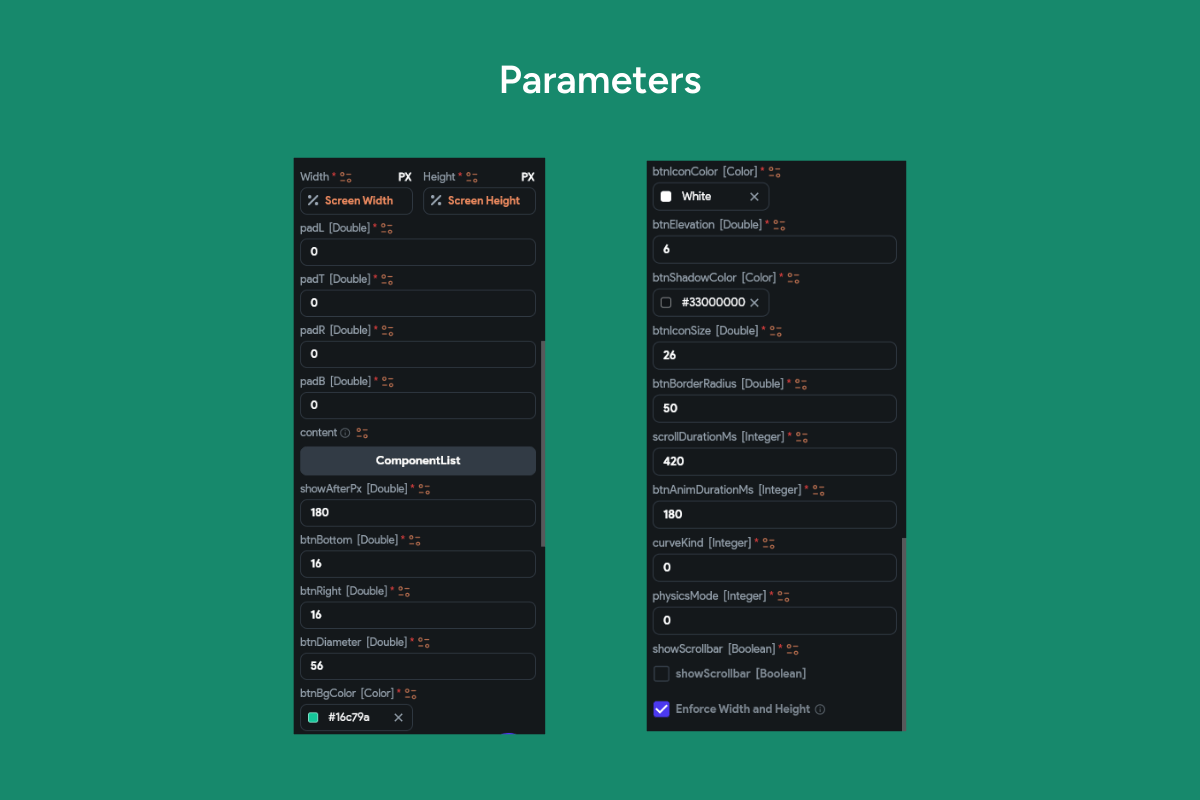Remove the White btnIconColor value

754,197
